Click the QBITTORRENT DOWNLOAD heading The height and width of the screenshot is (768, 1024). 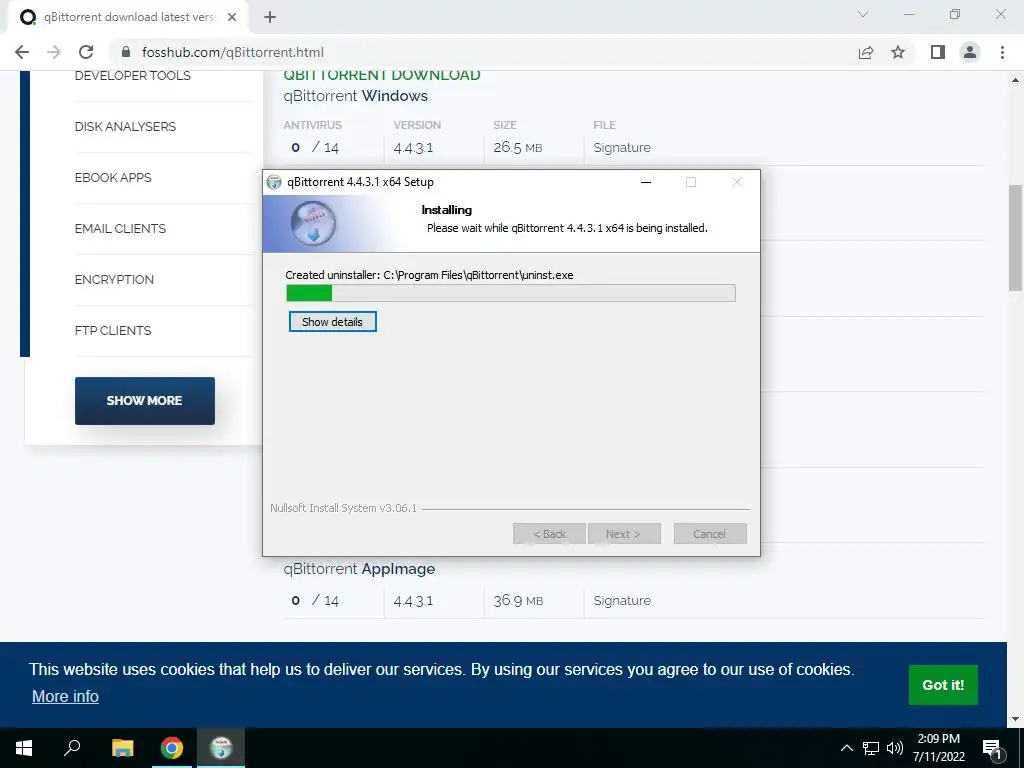[382, 75]
